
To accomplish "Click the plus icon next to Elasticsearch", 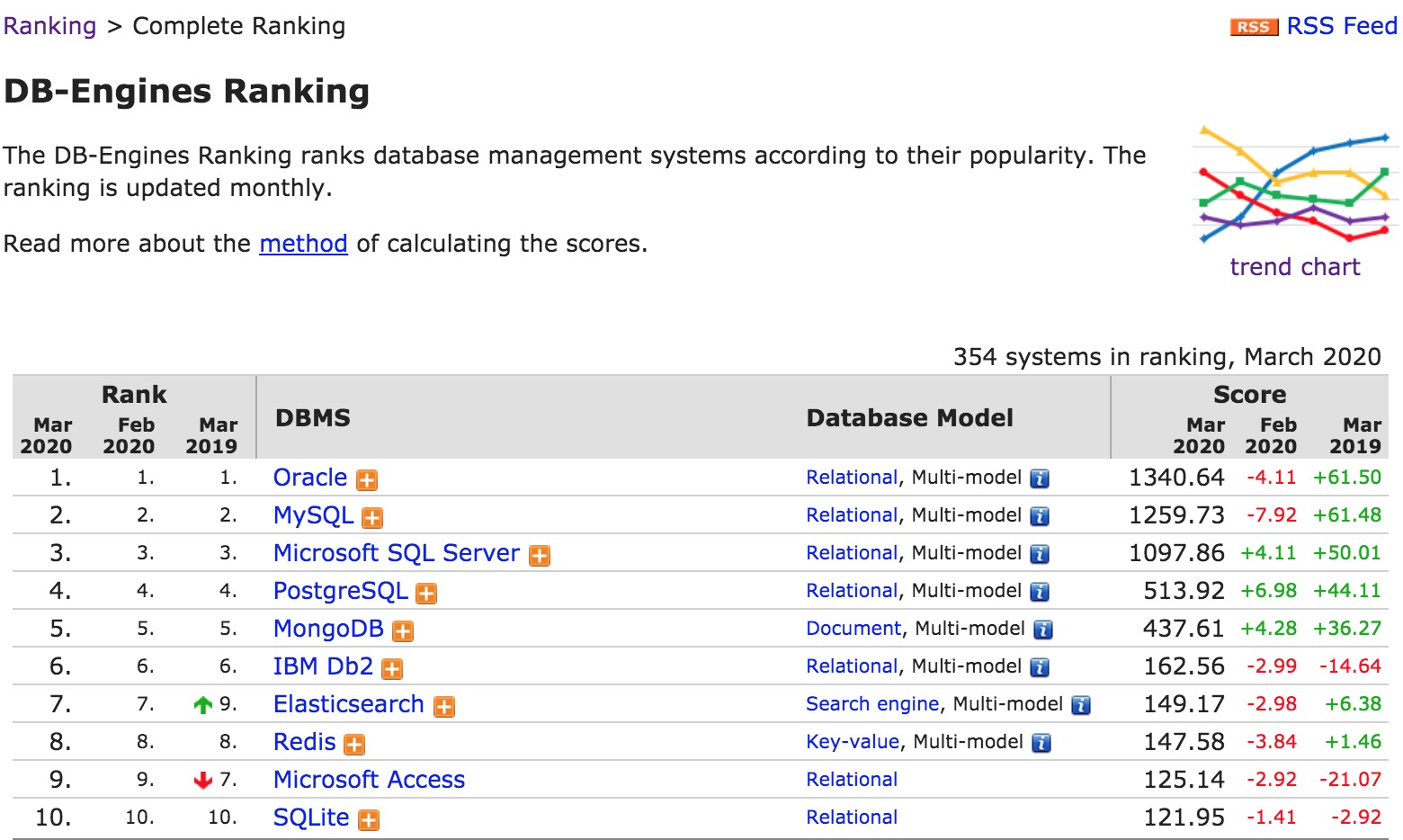I will 444,707.
